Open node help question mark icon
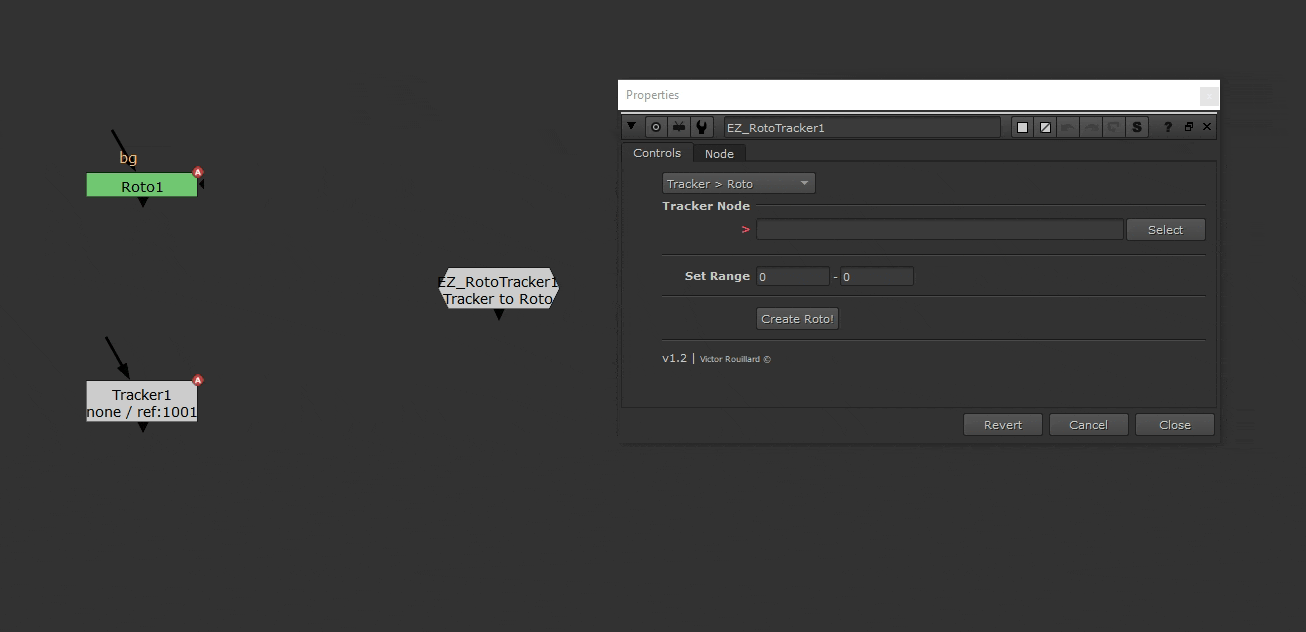 (x=1167, y=127)
